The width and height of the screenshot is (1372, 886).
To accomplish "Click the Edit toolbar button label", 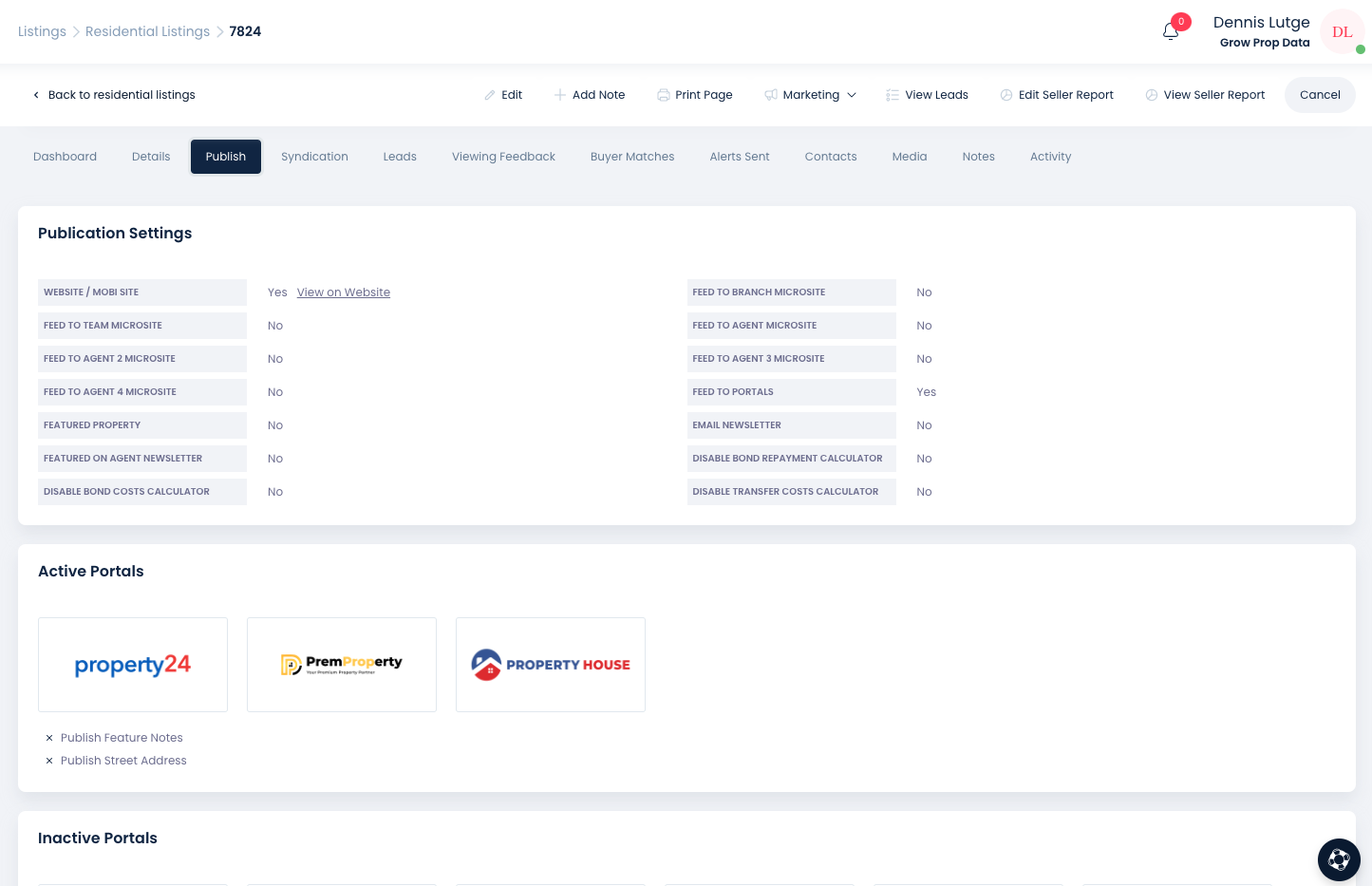I will pyautogui.click(x=512, y=95).
